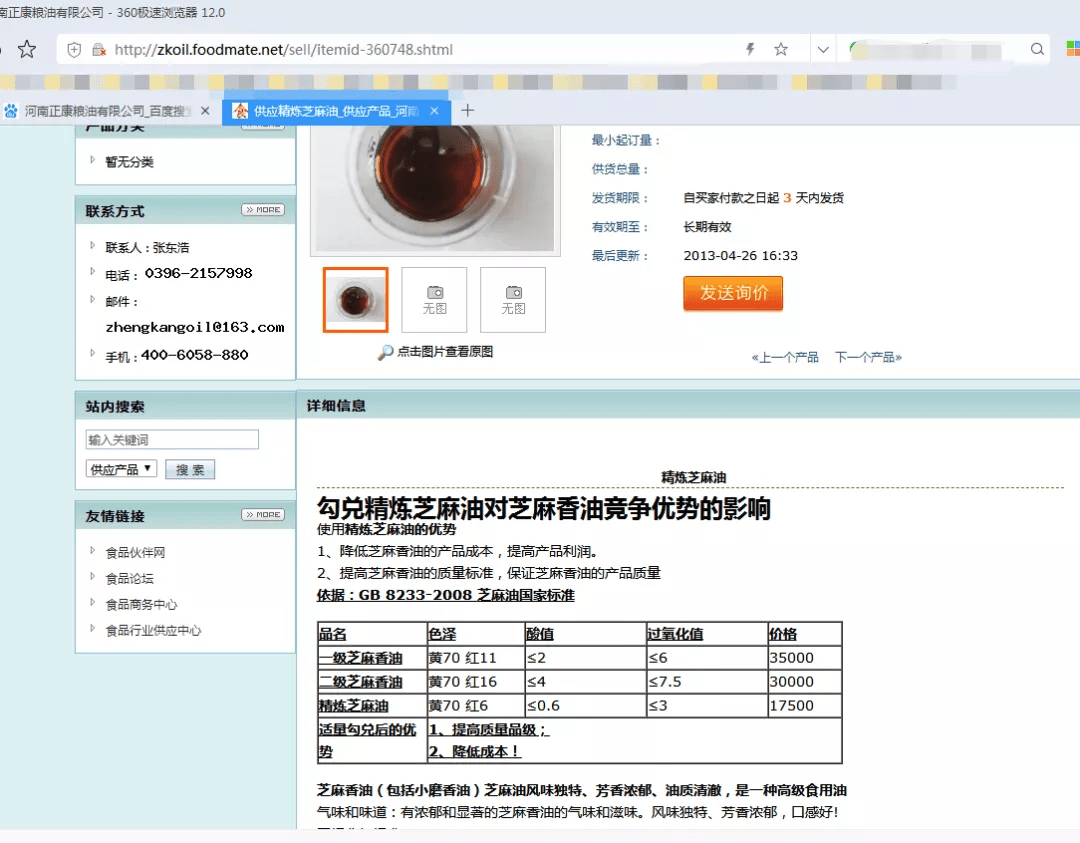Open the 供应产品 search category dropdown
Screen dimensions: 1080x843
(120, 468)
